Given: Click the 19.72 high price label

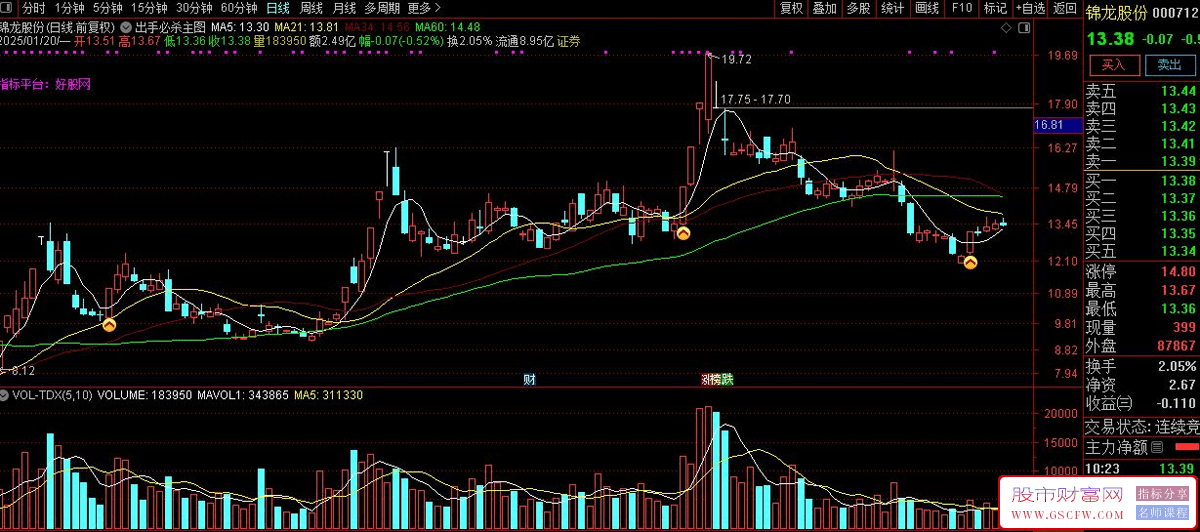Looking at the screenshot, I should pos(736,60).
